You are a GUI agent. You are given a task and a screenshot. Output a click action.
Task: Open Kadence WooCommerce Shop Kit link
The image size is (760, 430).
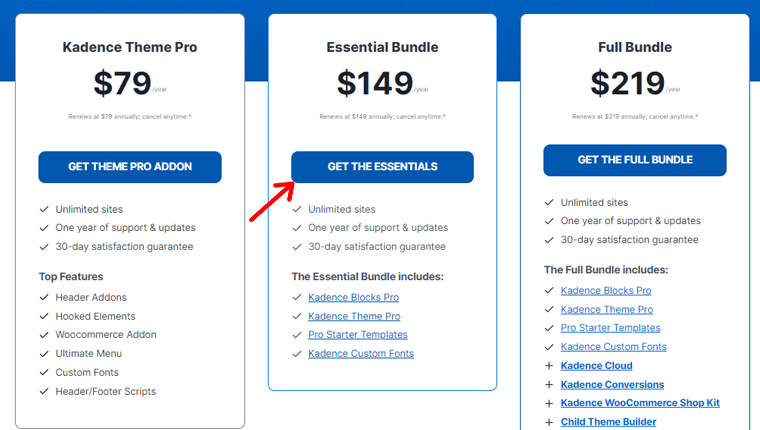(640, 403)
